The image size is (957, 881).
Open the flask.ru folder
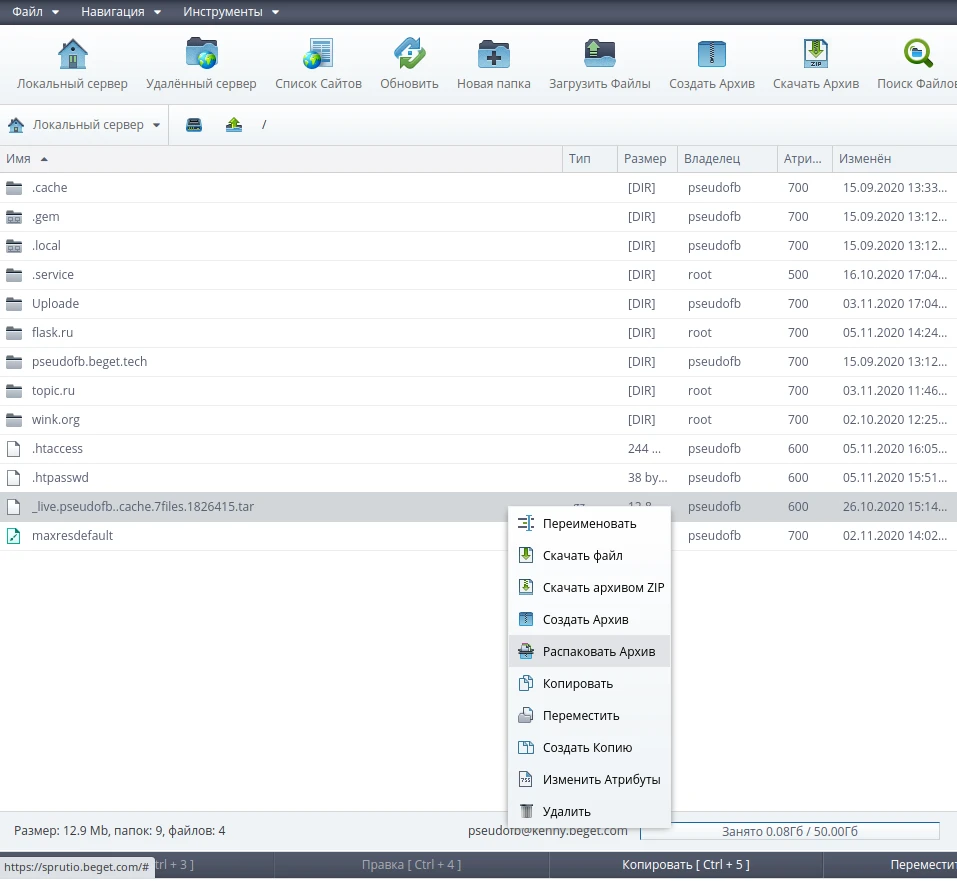tap(52, 333)
